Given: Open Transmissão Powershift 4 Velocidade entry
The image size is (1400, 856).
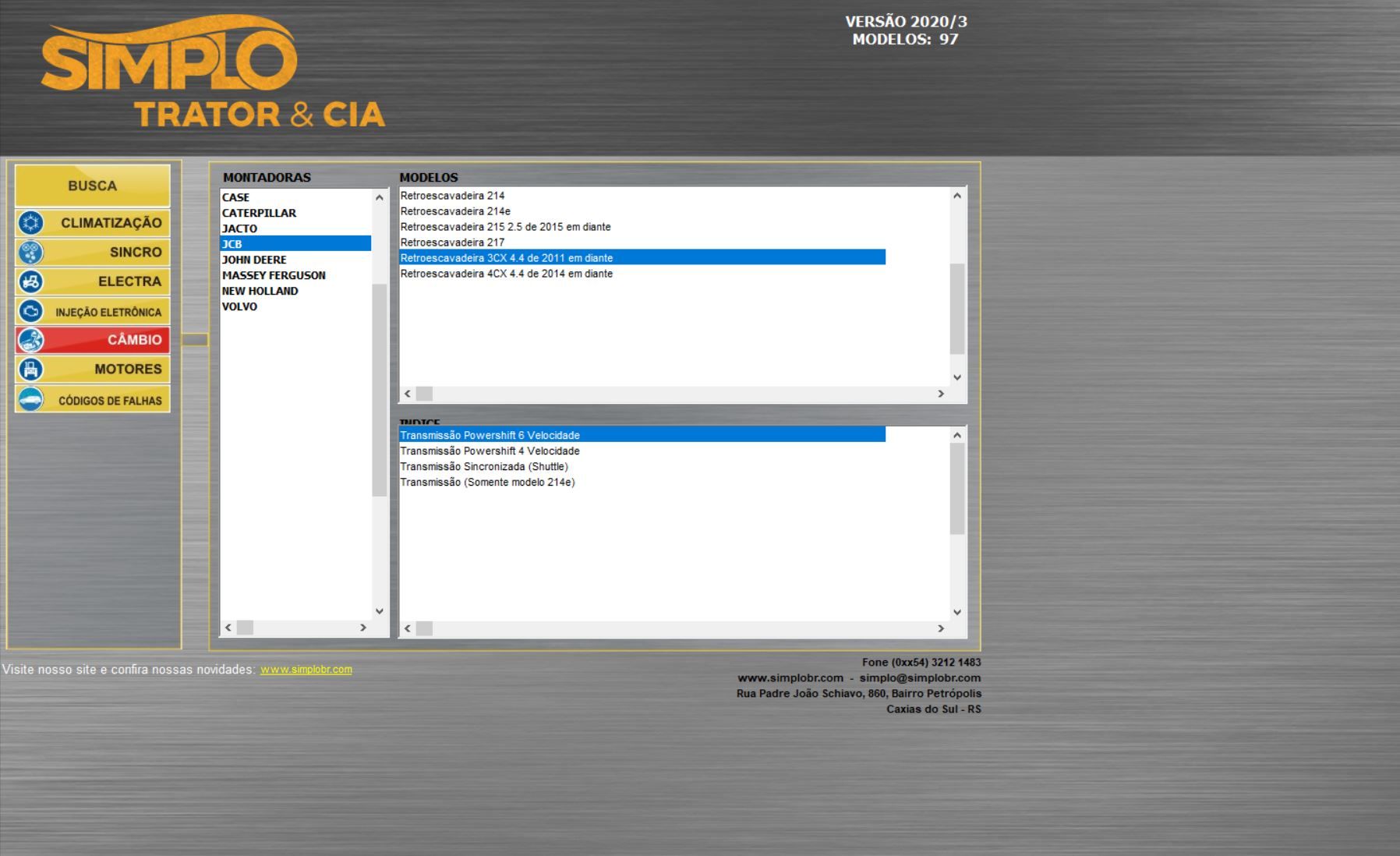Looking at the screenshot, I should pos(490,451).
